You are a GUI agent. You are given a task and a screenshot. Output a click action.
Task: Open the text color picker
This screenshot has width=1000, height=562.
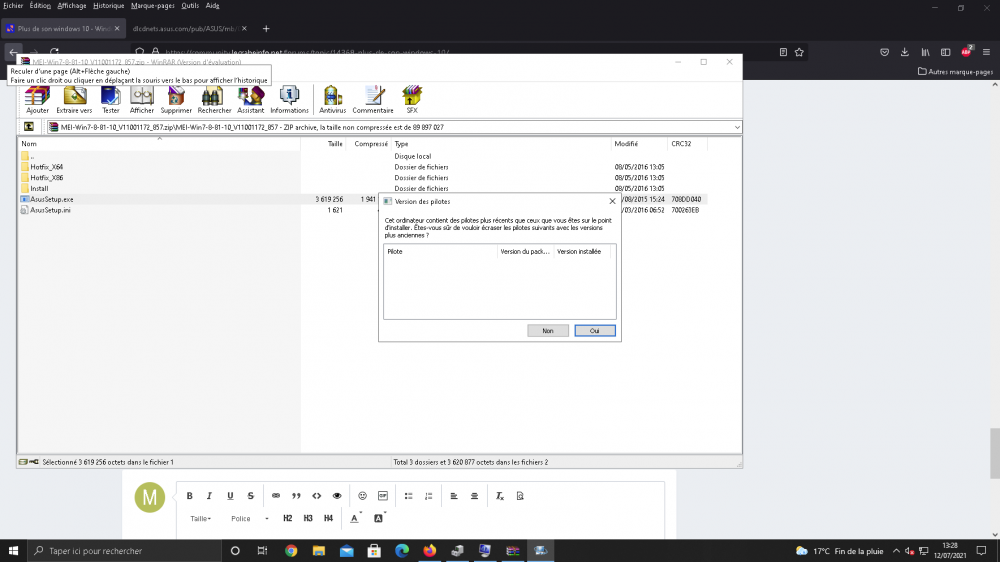tap(355, 519)
